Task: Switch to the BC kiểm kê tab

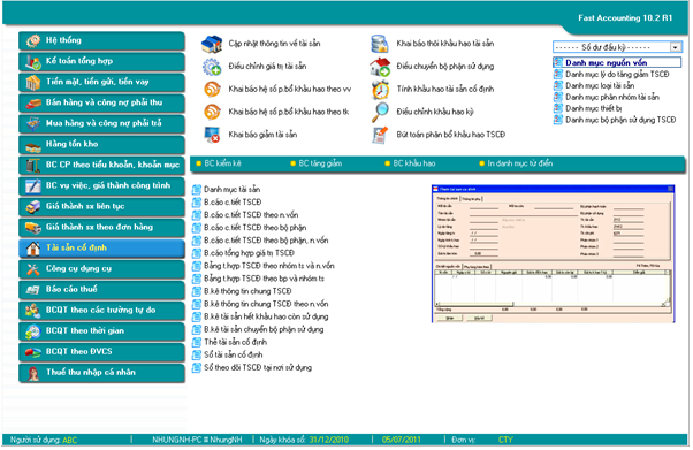Action: point(219,164)
